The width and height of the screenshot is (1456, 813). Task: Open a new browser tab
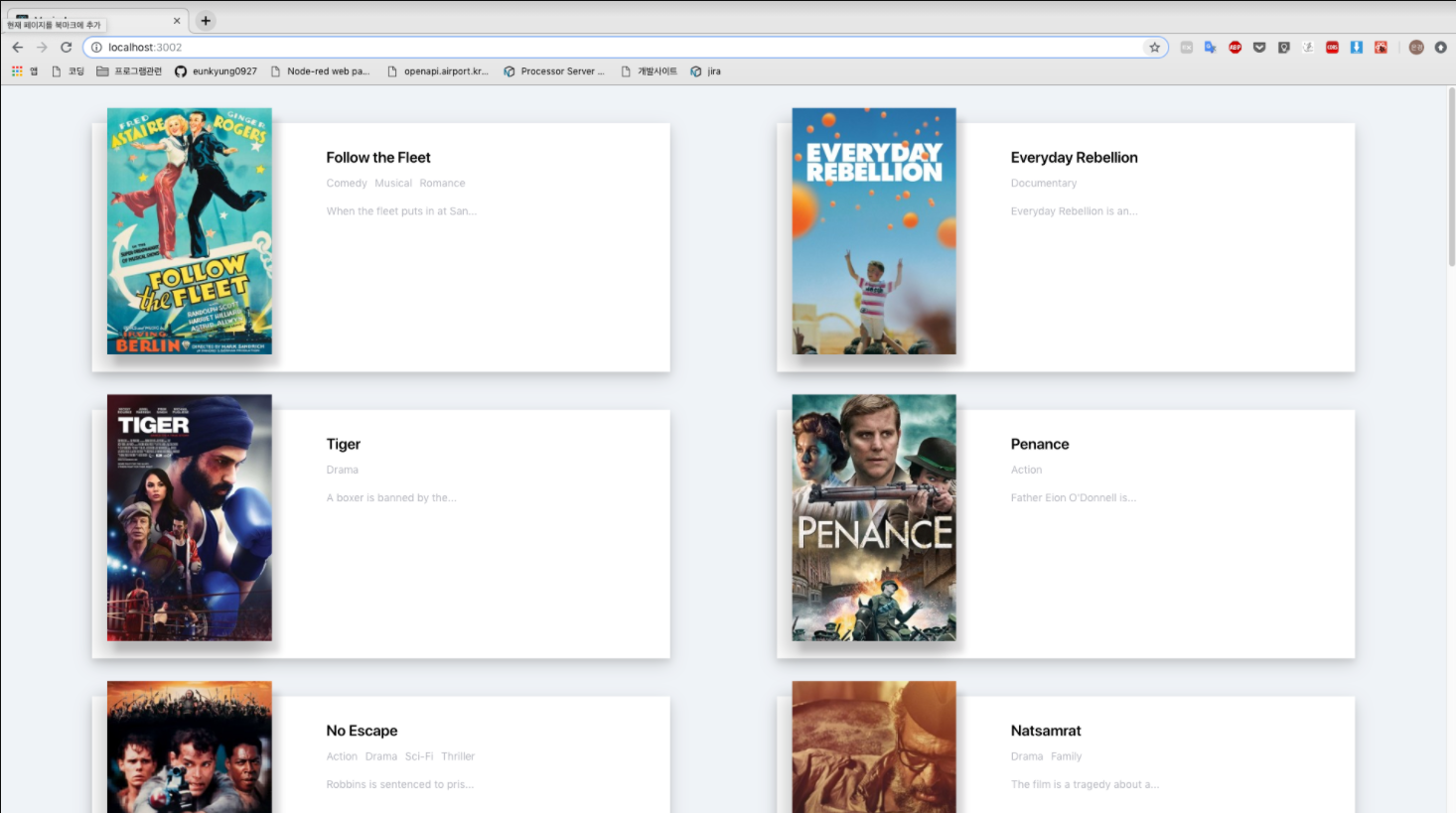coord(206,20)
